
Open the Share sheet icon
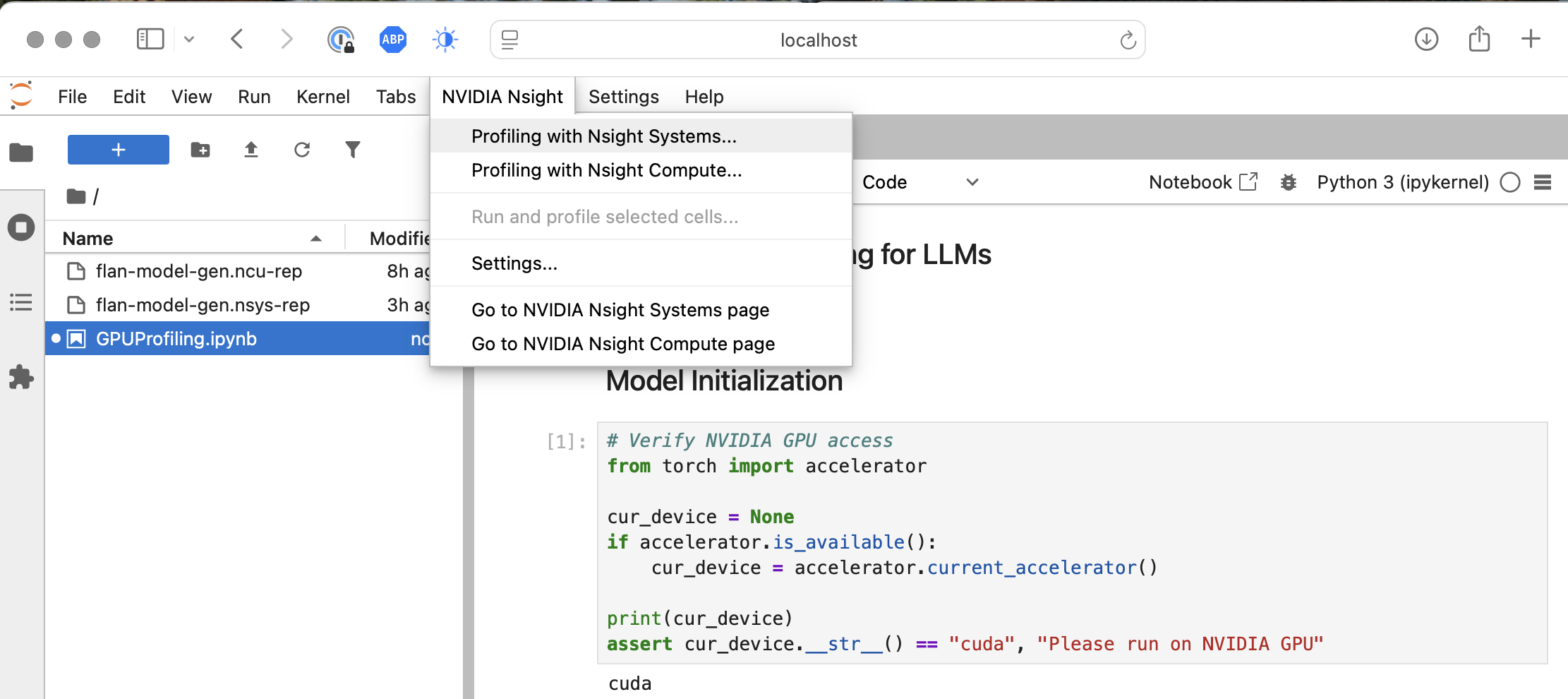(x=1479, y=39)
